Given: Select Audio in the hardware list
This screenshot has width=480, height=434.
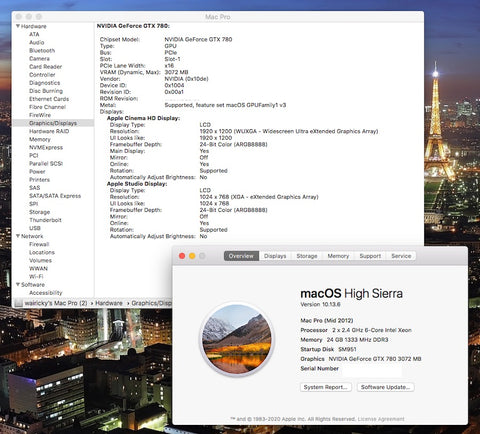Looking at the screenshot, I should [x=37, y=42].
